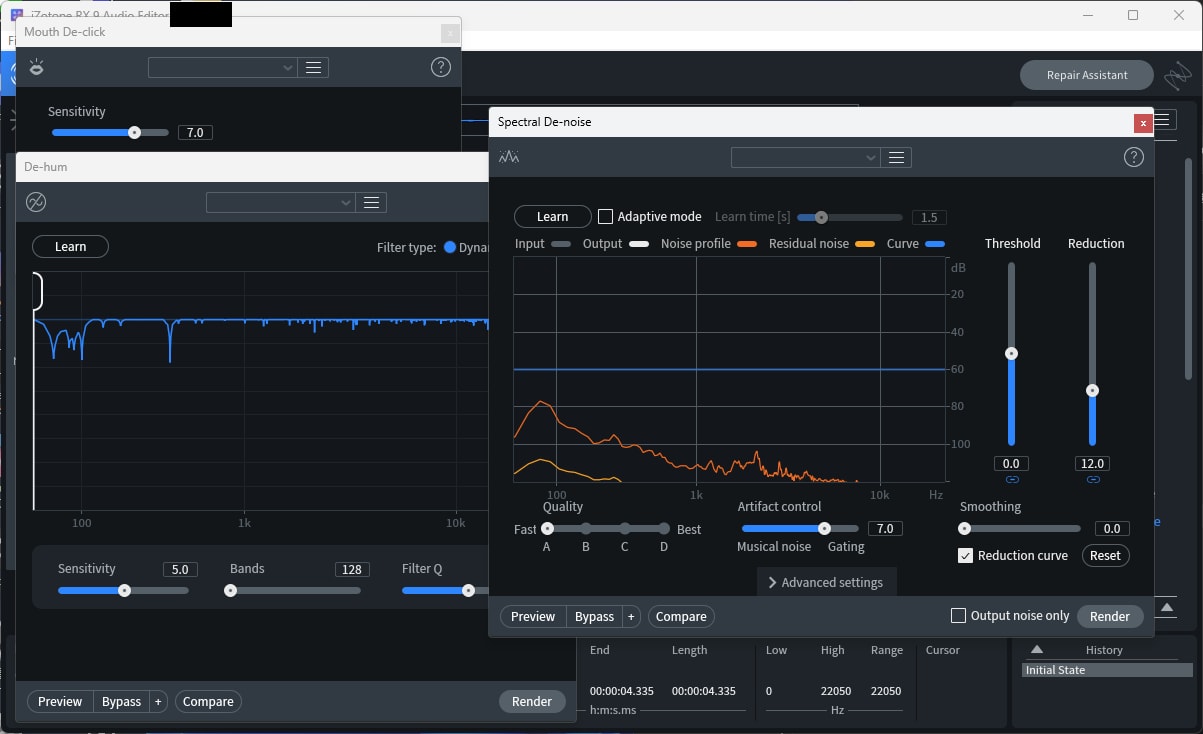This screenshot has height=734, width=1203.
Task: Click Compare in Spectral De-noise
Action: pos(681,617)
